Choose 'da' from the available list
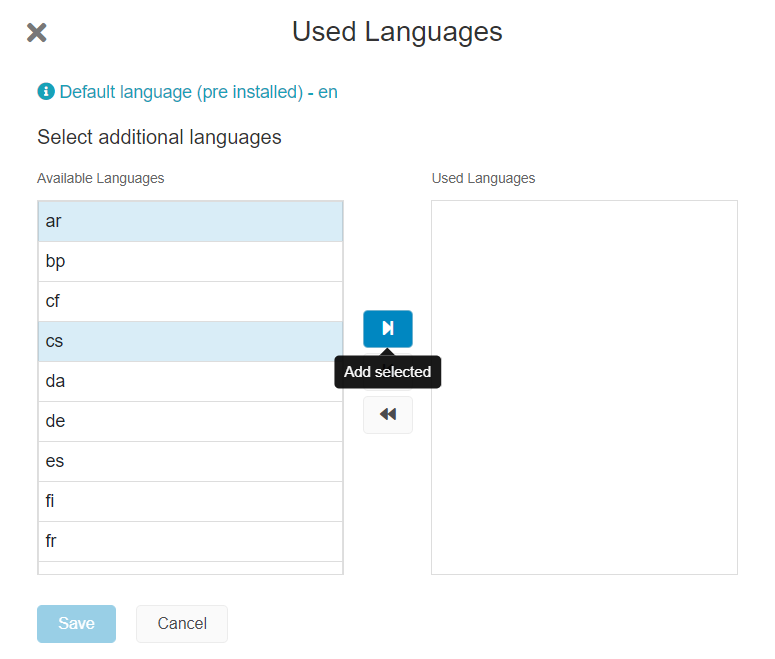The height and width of the screenshot is (659, 775). click(190, 382)
